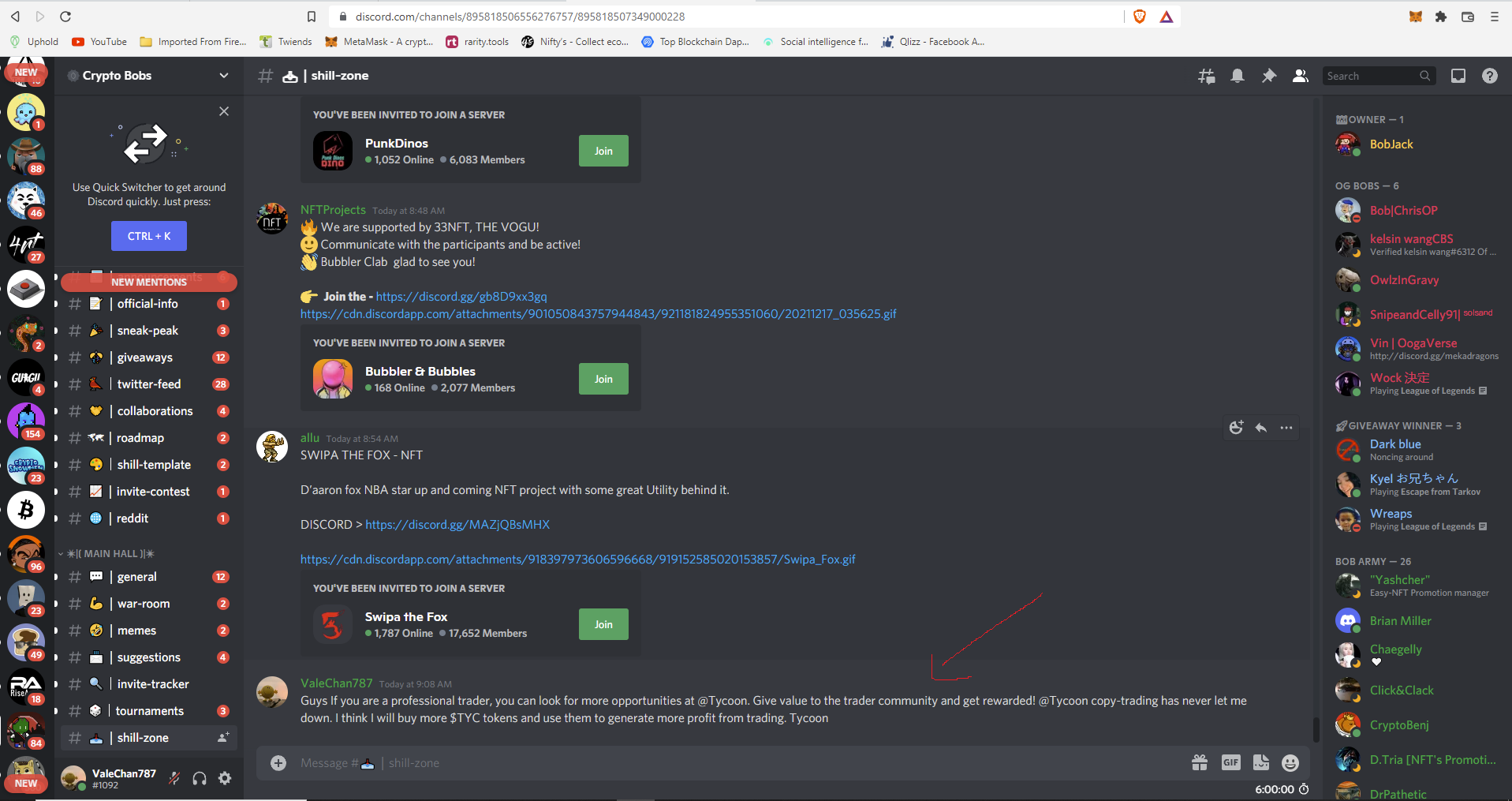Viewport: 1512px width, 801px height.
Task: Open User Settings gear icon
Action: [x=225, y=779]
